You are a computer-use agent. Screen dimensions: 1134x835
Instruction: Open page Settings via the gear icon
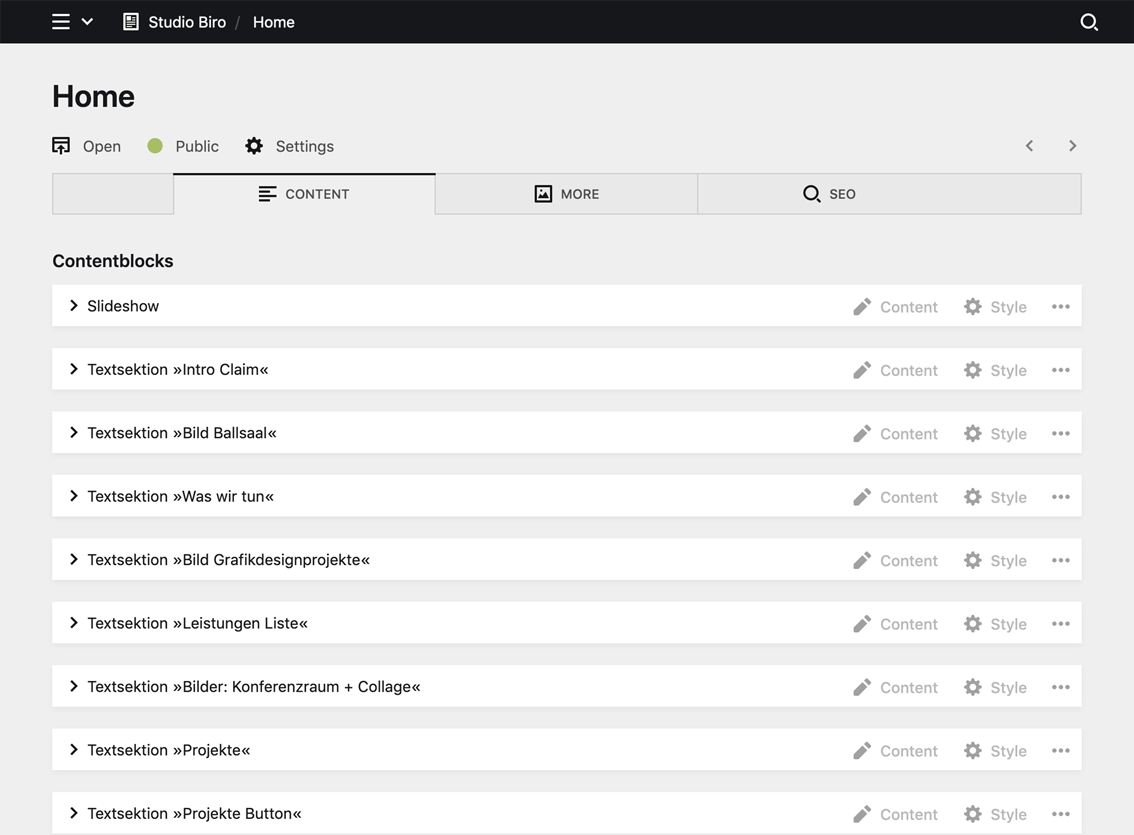tap(254, 145)
